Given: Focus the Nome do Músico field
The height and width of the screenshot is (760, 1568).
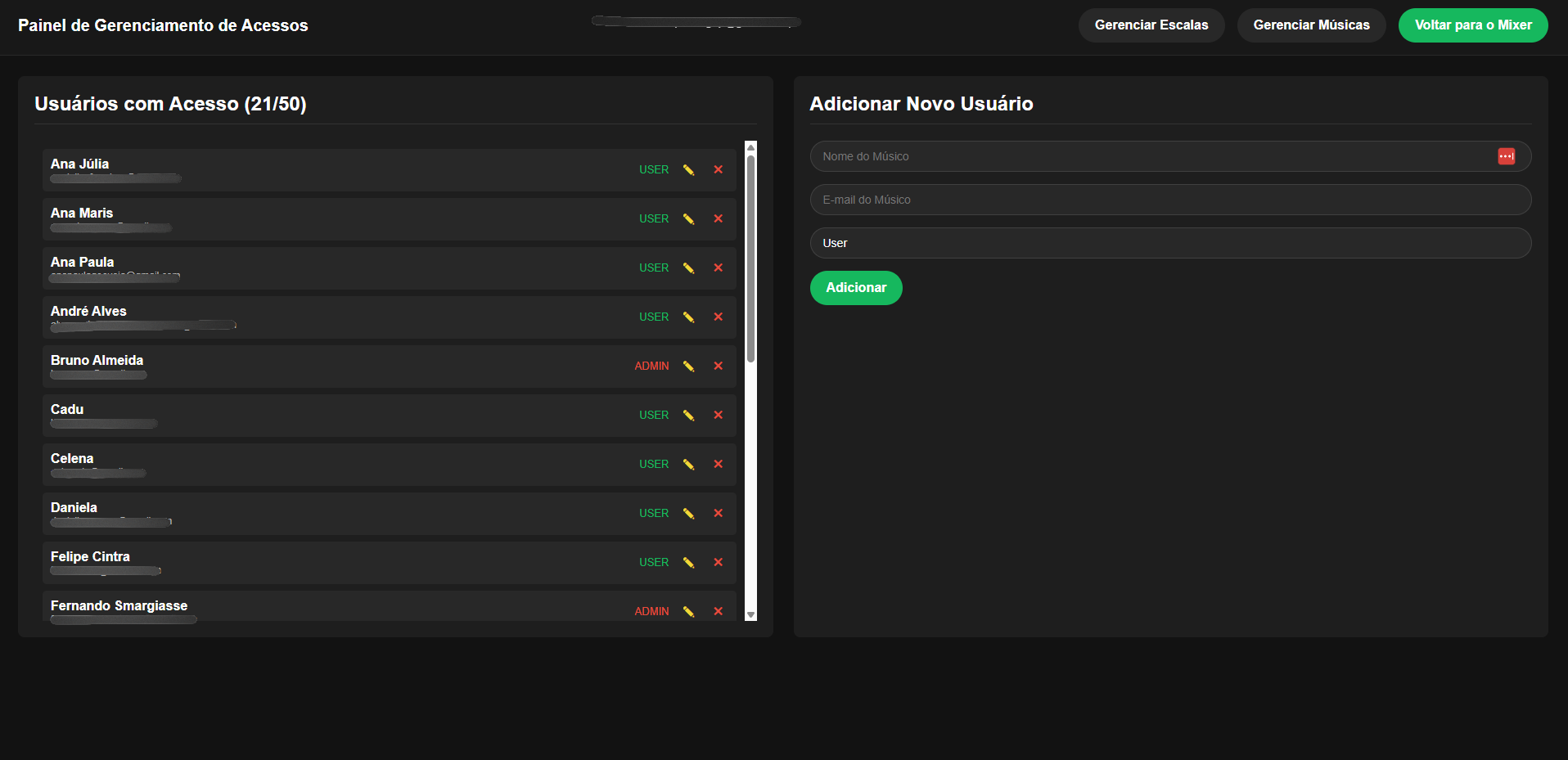Looking at the screenshot, I should coord(1146,156).
